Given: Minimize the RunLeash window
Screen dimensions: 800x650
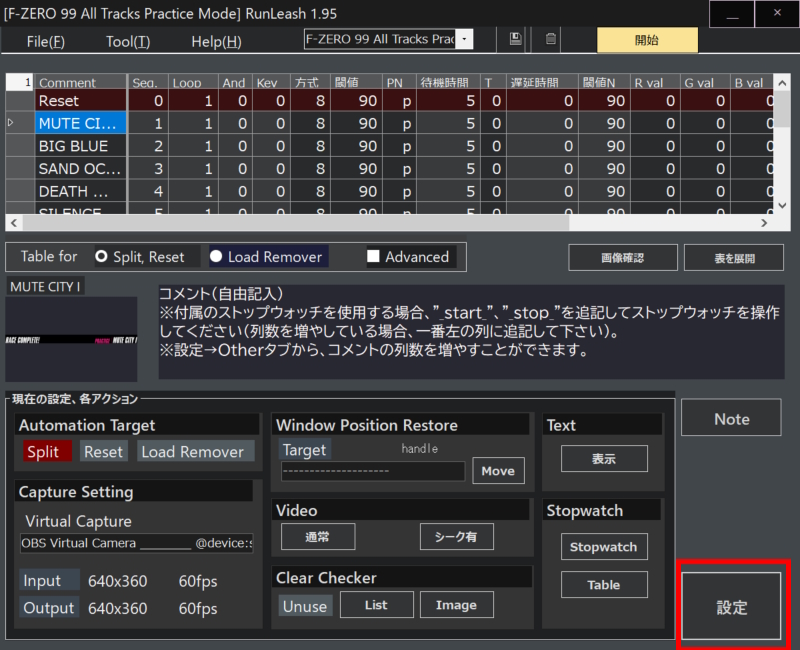Looking at the screenshot, I should point(732,14).
